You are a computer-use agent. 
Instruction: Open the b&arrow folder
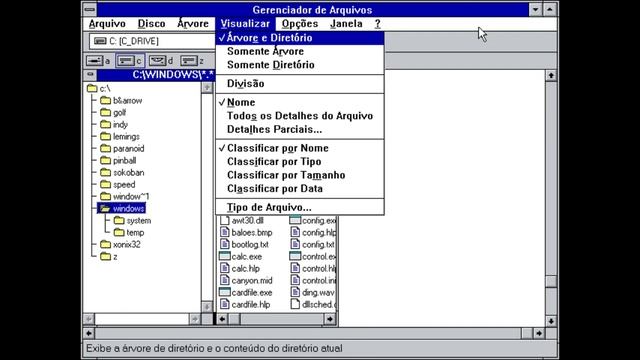[122, 100]
